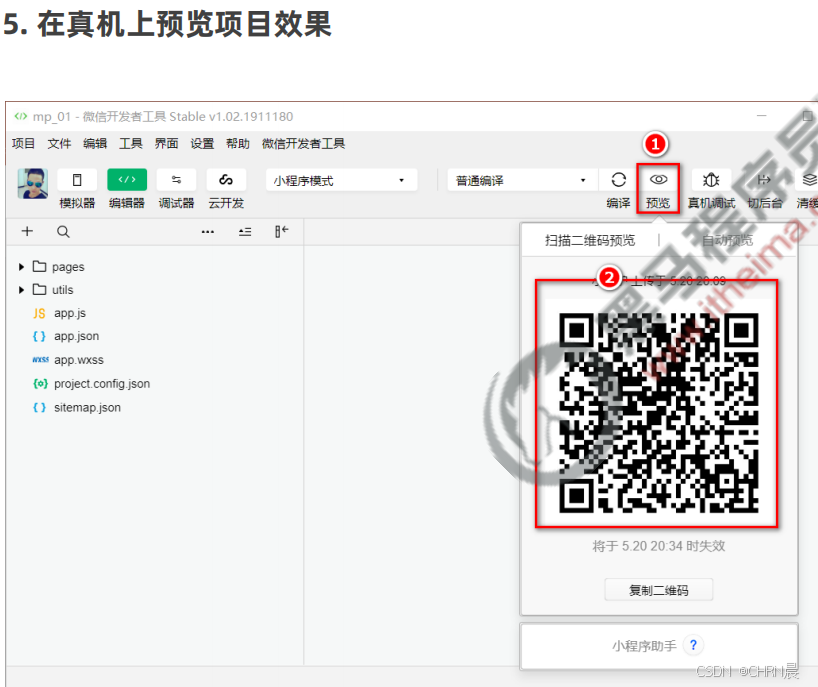Click the 切后台 switch background icon

click(x=764, y=180)
